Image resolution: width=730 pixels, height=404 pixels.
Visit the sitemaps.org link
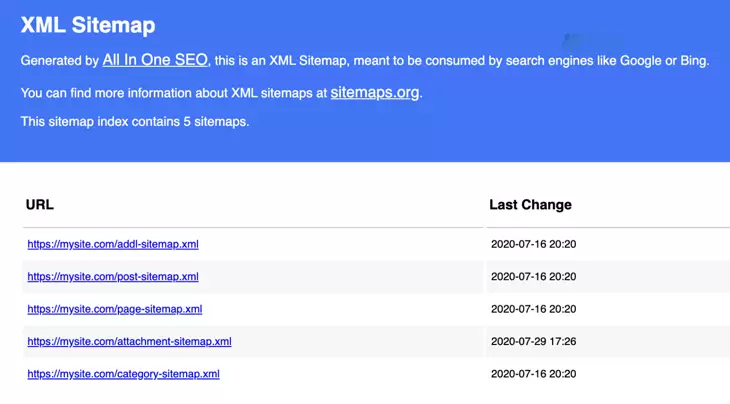pyautogui.click(x=375, y=93)
